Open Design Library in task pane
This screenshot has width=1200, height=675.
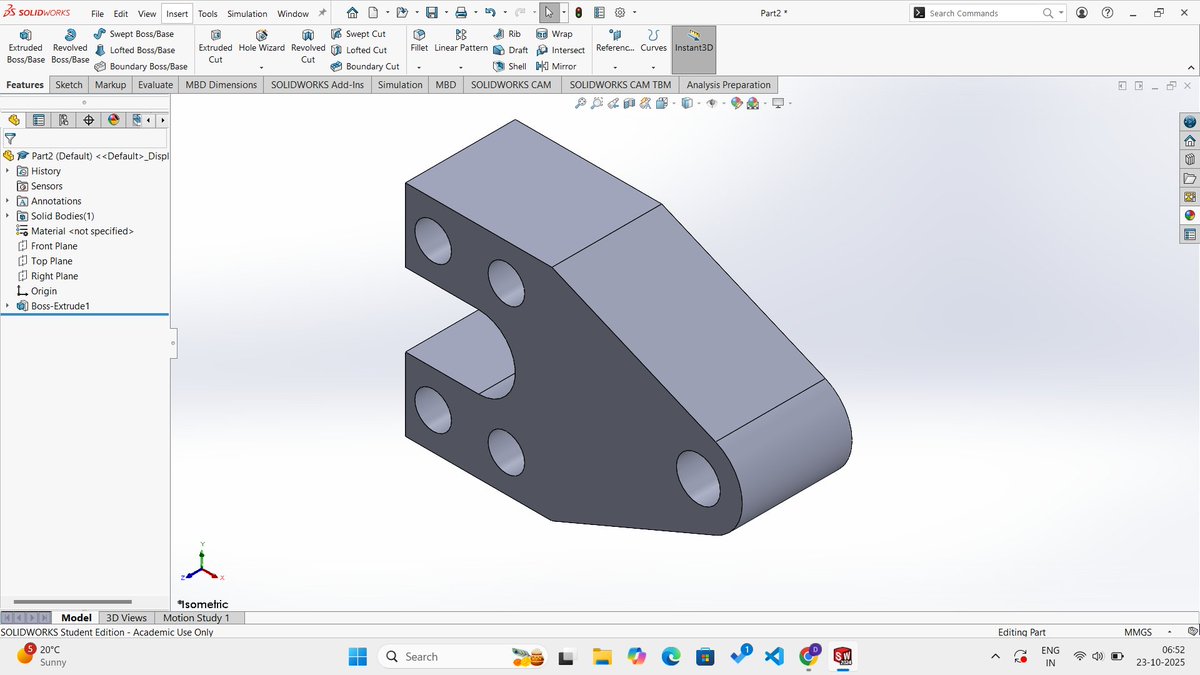pyautogui.click(x=1189, y=160)
